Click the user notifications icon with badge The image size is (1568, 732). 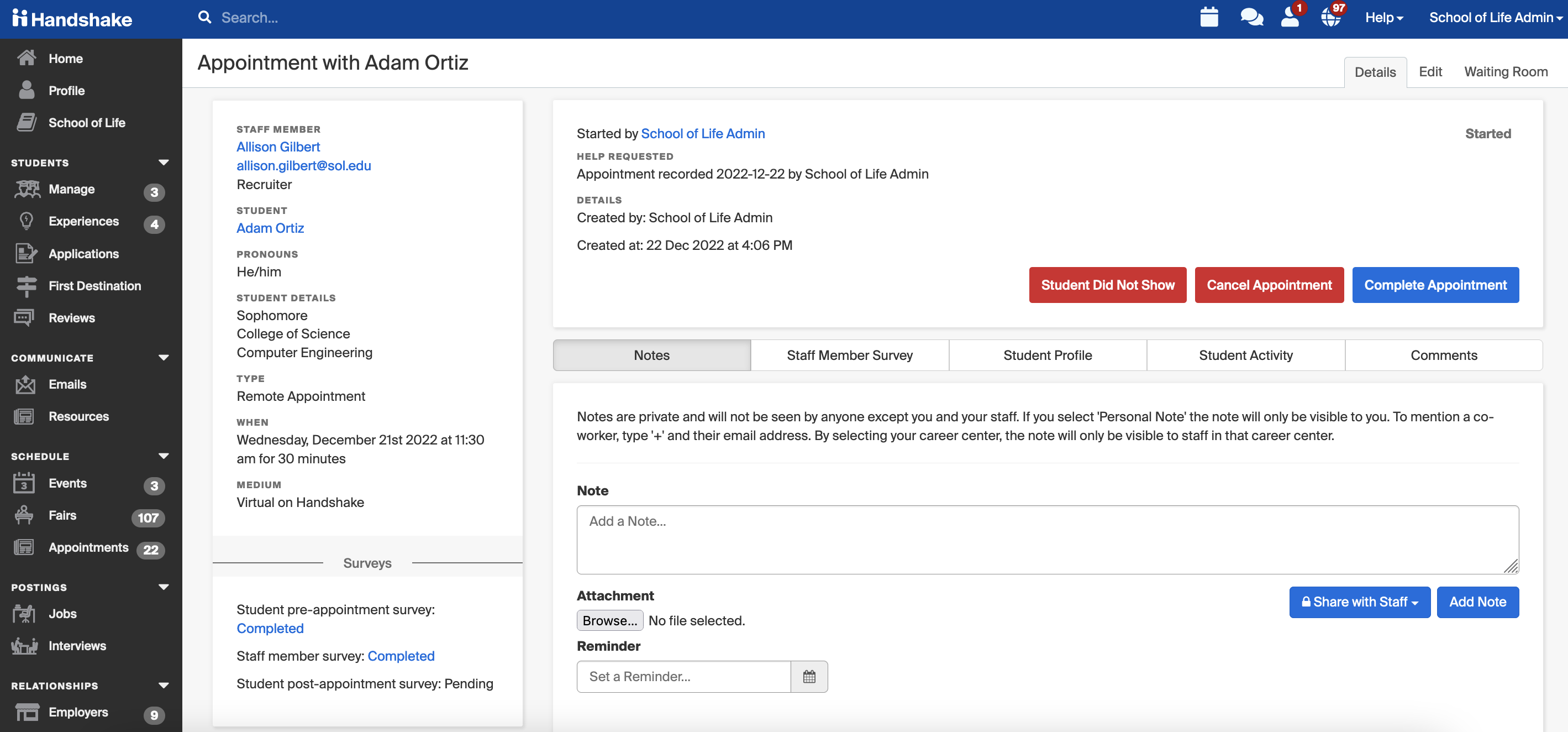(x=1290, y=18)
